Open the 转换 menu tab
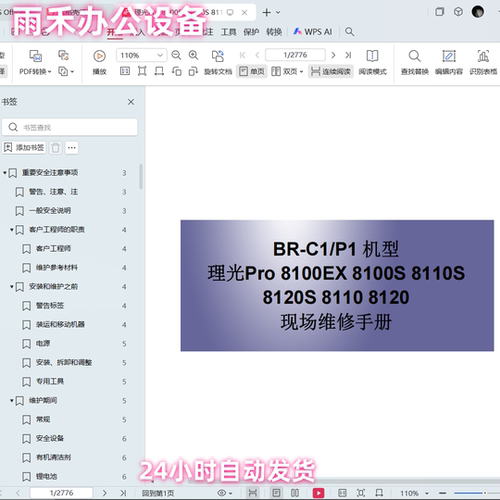 coord(274,32)
